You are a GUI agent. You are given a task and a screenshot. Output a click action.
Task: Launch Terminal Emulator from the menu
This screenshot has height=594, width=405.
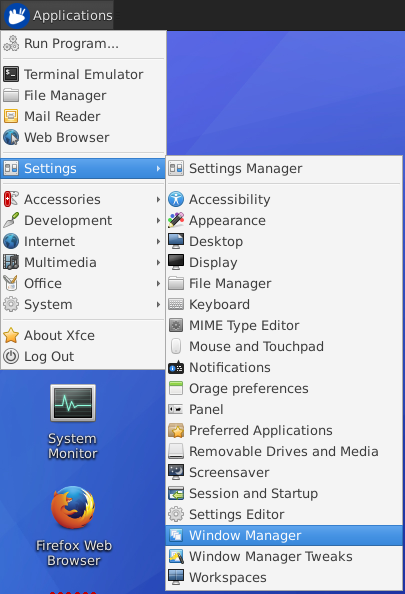click(x=83, y=74)
